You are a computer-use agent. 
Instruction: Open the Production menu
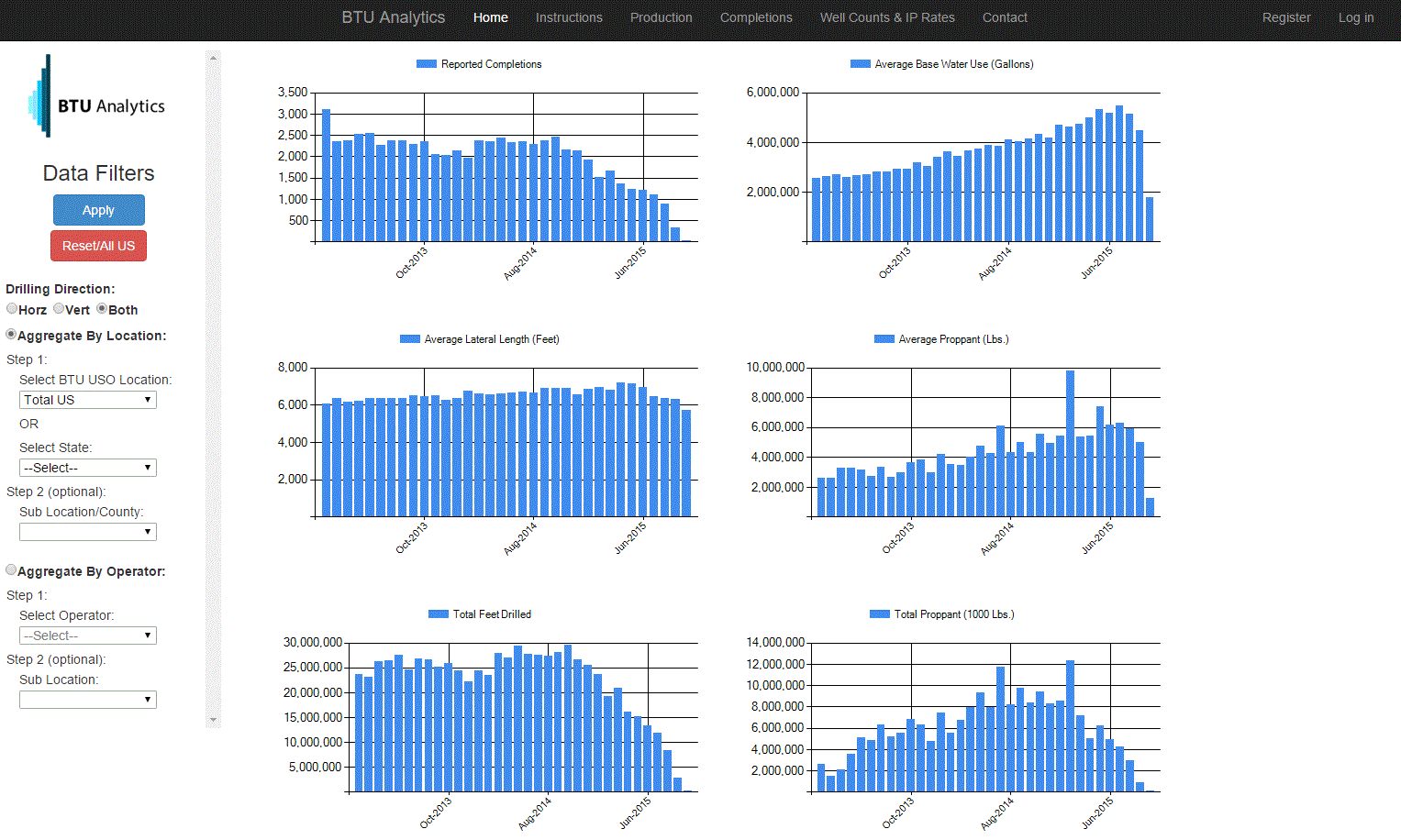click(661, 17)
